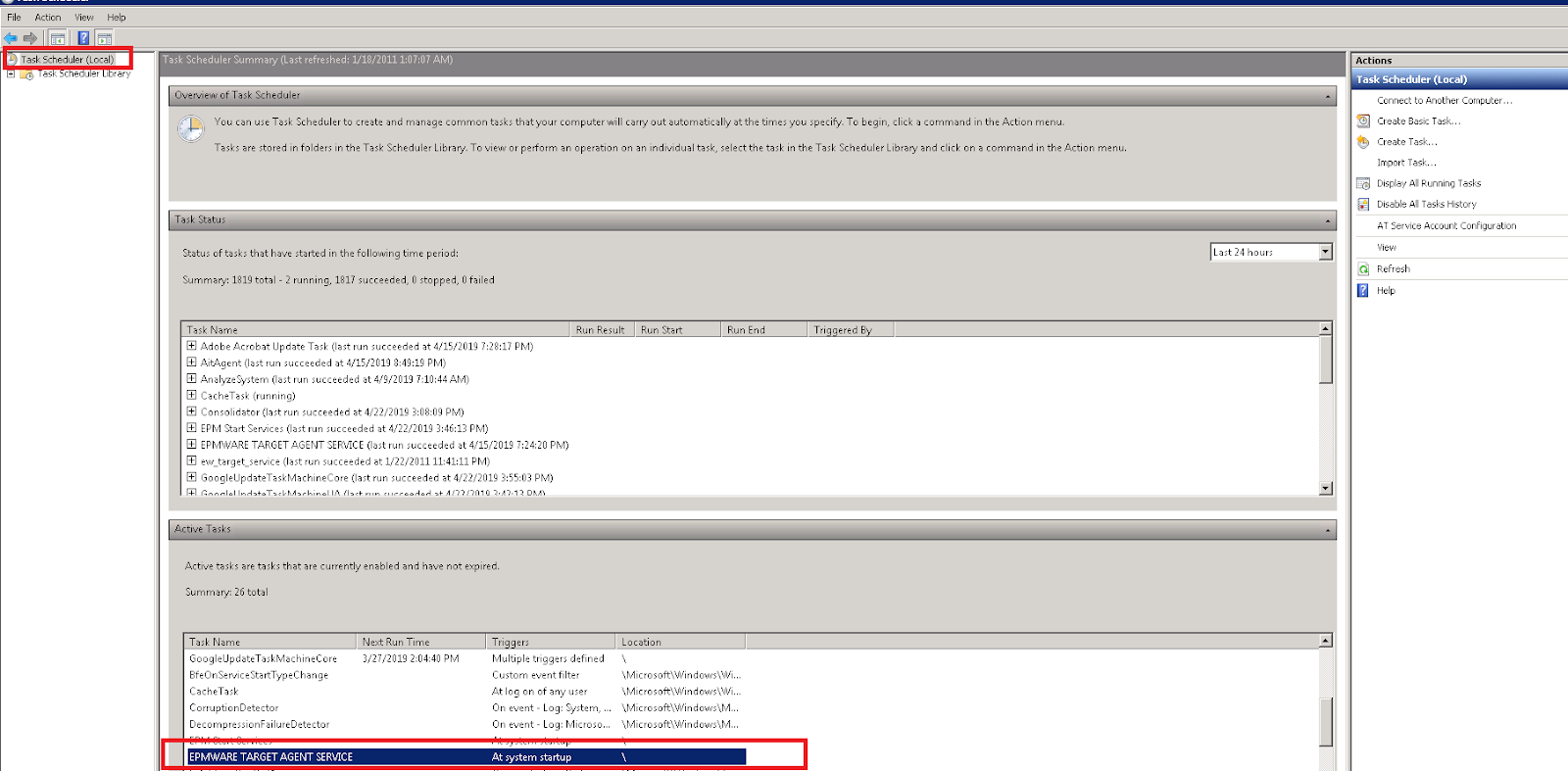Image resolution: width=1568 pixels, height=771 pixels.
Task: Open the Last 24 hours dropdown
Action: pyautogui.click(x=1325, y=252)
